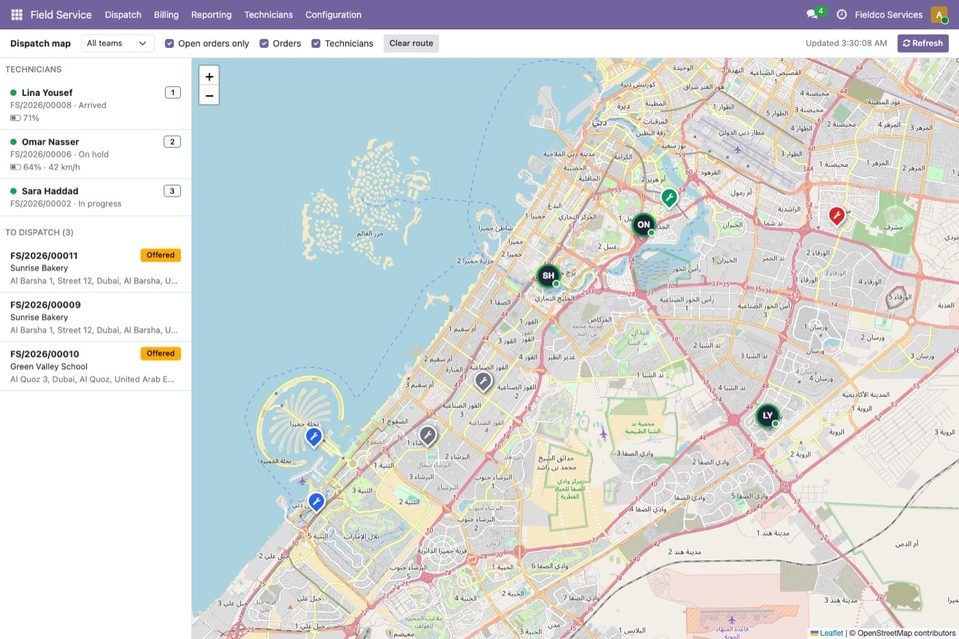Click the gray order pin in Al Barsha

[x=428, y=436]
